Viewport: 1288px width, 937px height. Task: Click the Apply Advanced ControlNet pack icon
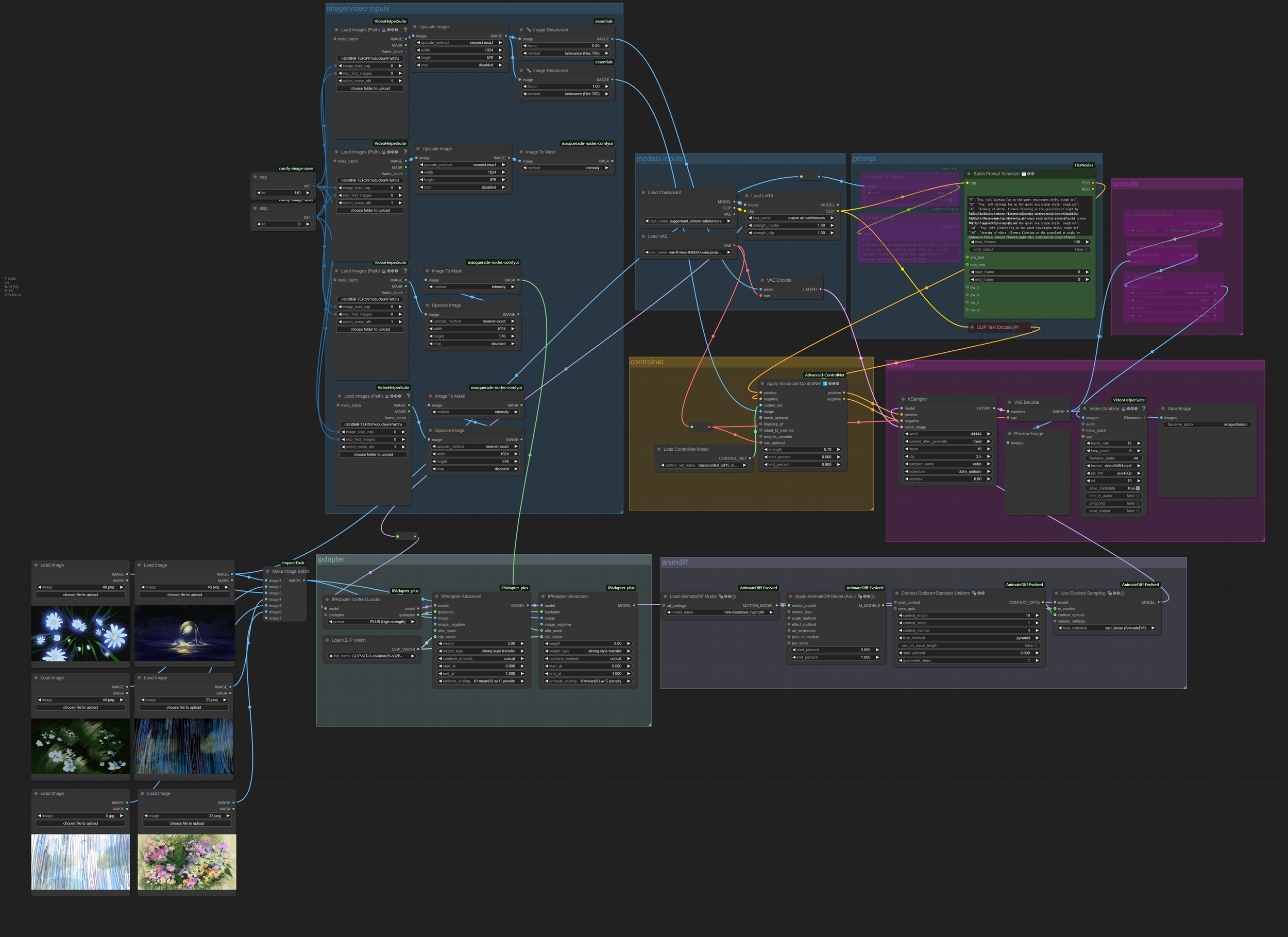825,383
